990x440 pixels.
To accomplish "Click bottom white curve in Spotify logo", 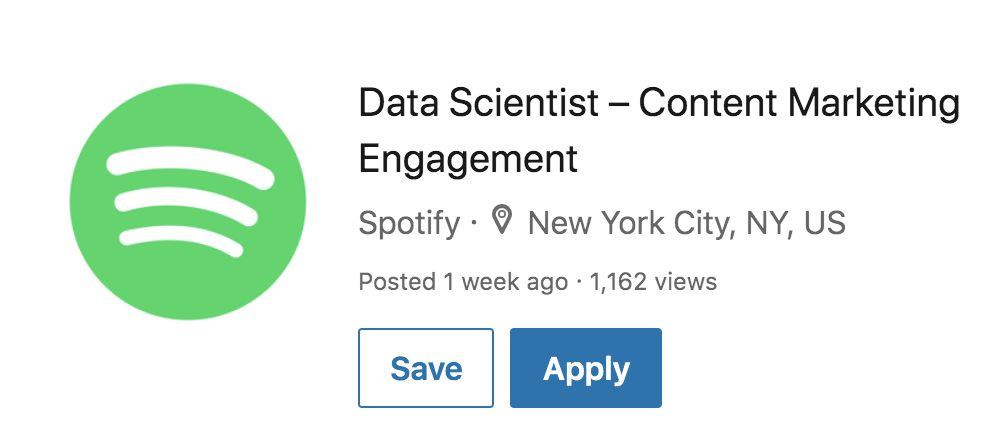I will tap(181, 241).
